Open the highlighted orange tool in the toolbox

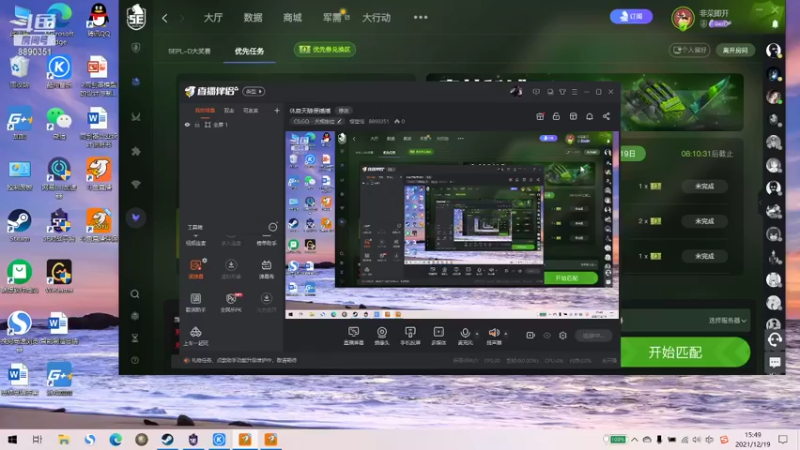coord(196,268)
